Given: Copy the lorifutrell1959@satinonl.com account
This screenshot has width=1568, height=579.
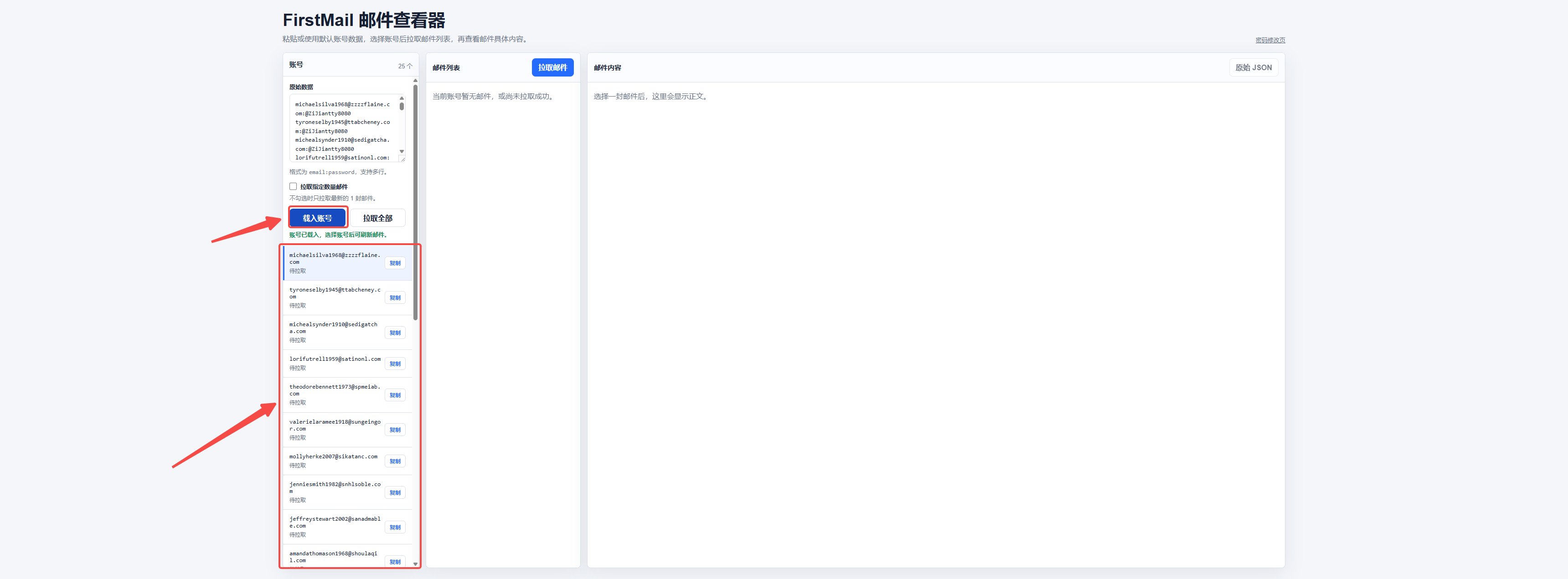Looking at the screenshot, I should [395, 364].
